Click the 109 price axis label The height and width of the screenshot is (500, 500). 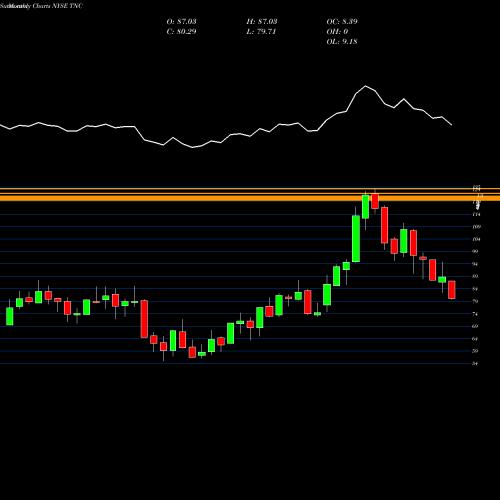pyautogui.click(x=476, y=227)
